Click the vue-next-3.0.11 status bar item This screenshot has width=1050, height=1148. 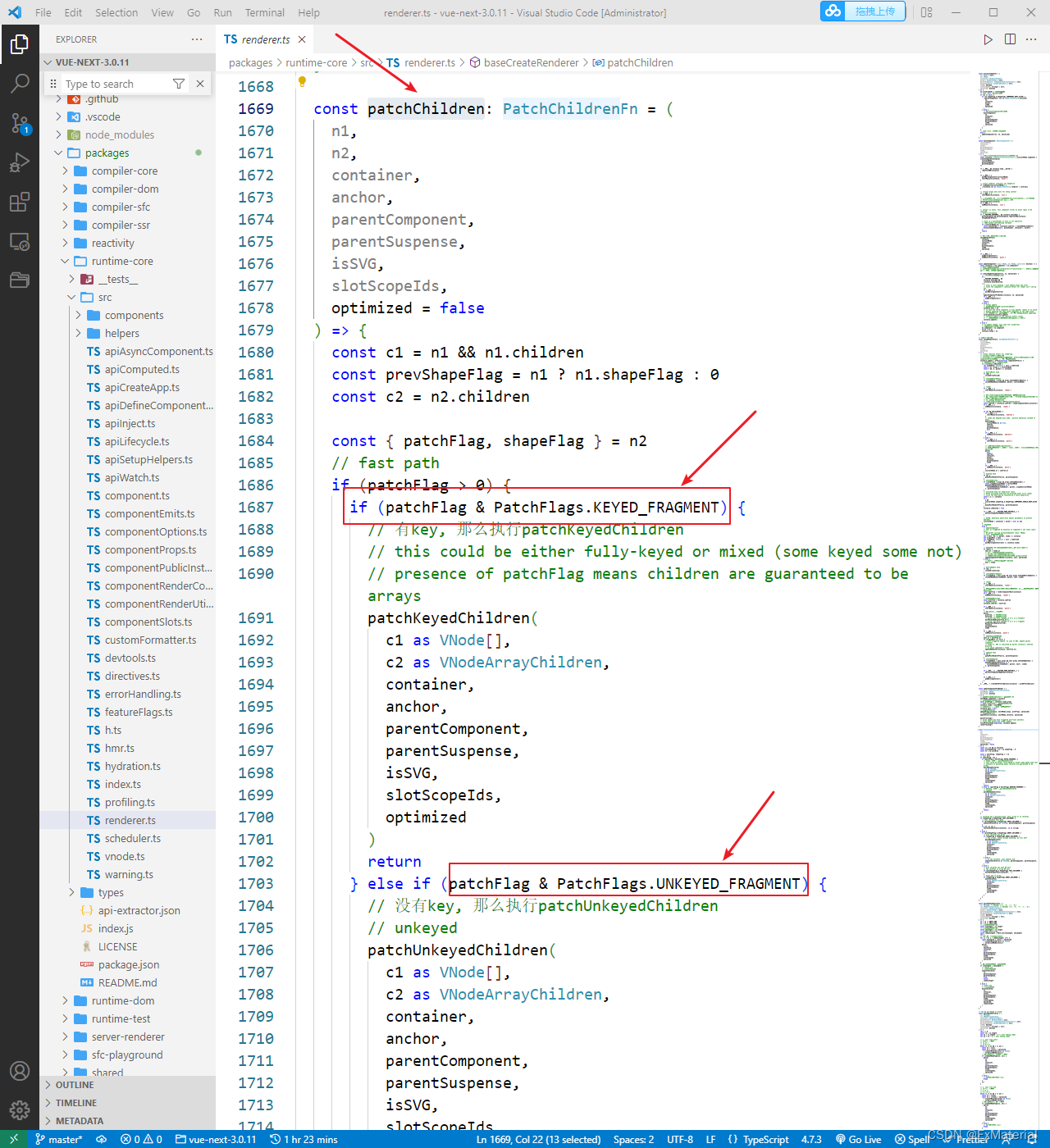click(216, 1139)
